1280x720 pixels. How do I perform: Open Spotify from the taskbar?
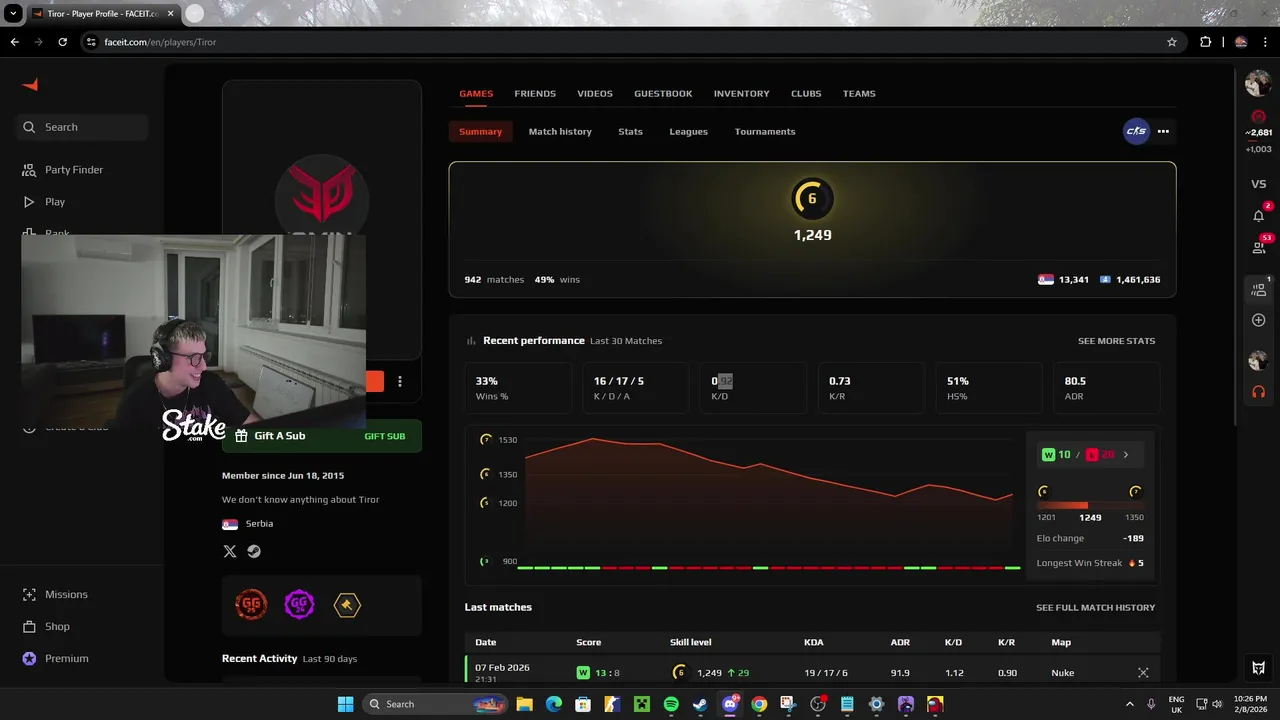[671, 704]
